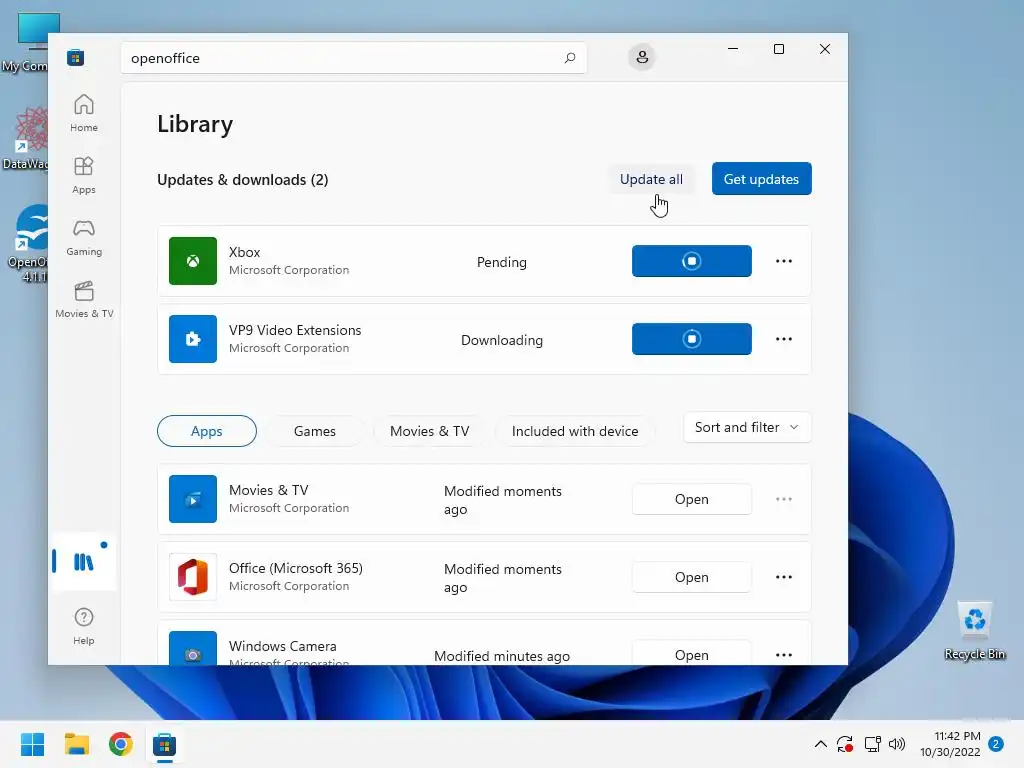Open more options for VP9 Video Extensions
Screen dimensions: 1024x768
click(784, 339)
